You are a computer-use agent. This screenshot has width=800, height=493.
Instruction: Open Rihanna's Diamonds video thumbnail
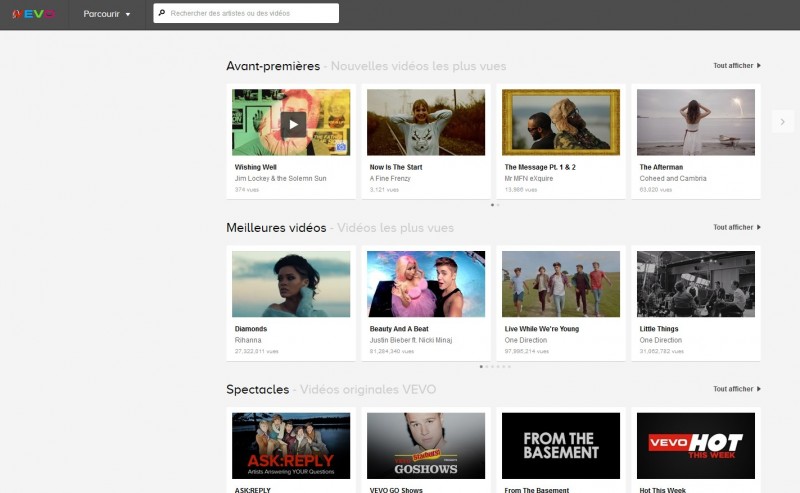(x=291, y=284)
